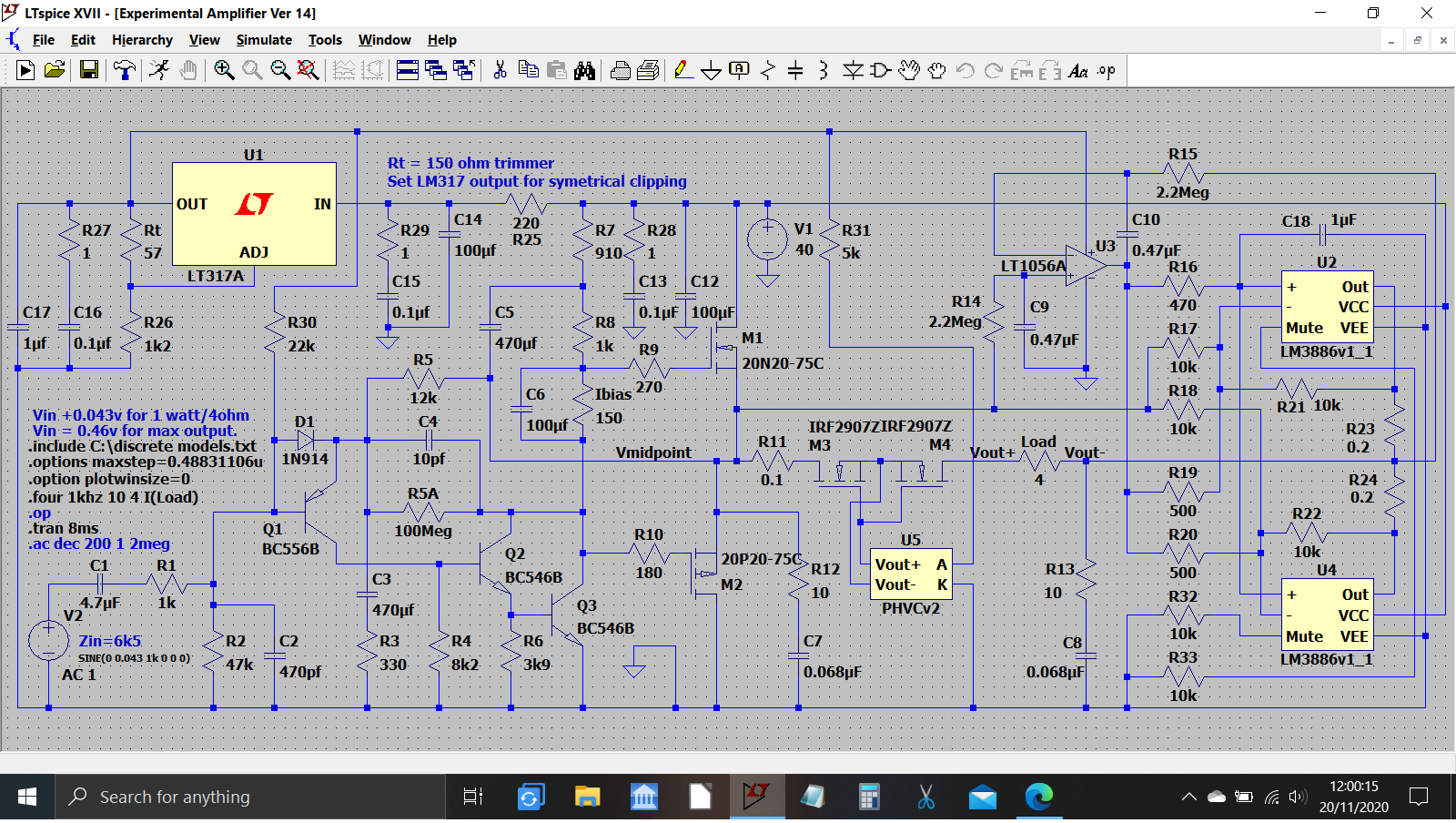The width and height of the screenshot is (1456, 823).
Task: Open the Window menu
Action: 385,40
